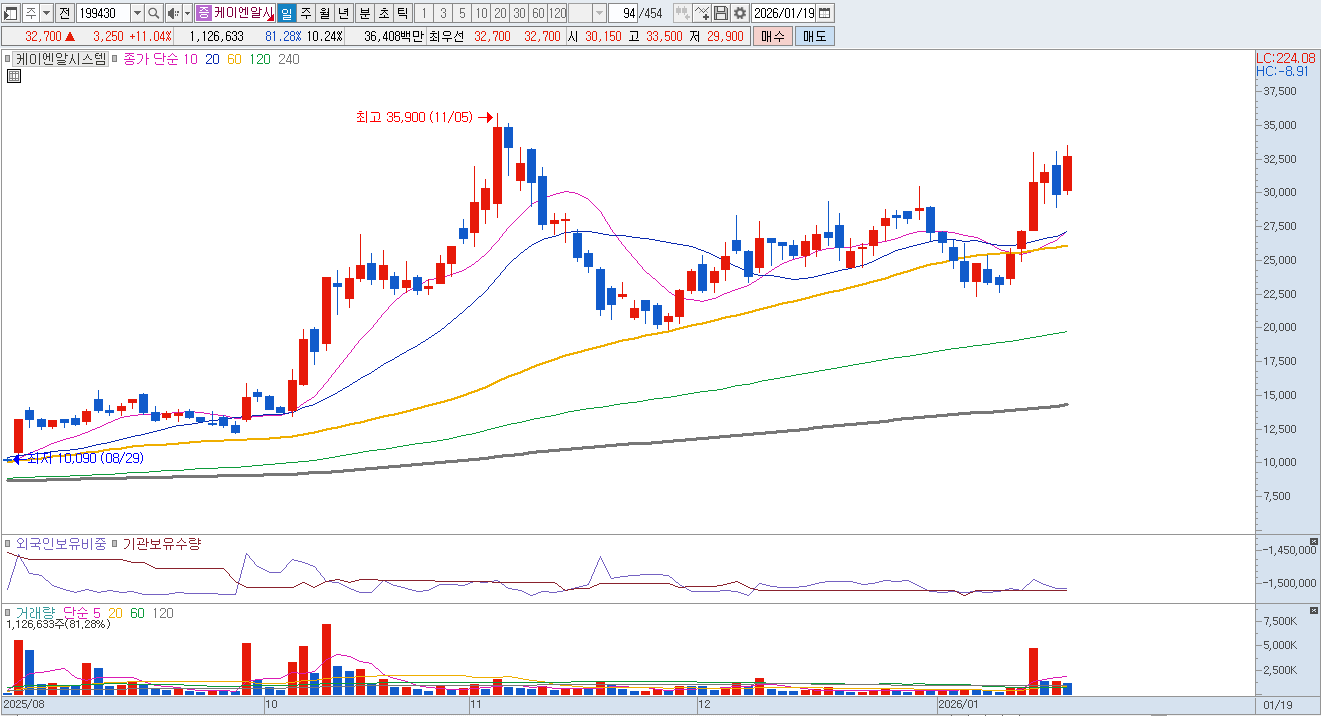Click the stock search magnifier icon
This screenshot has width=1321, height=716.
154,13
